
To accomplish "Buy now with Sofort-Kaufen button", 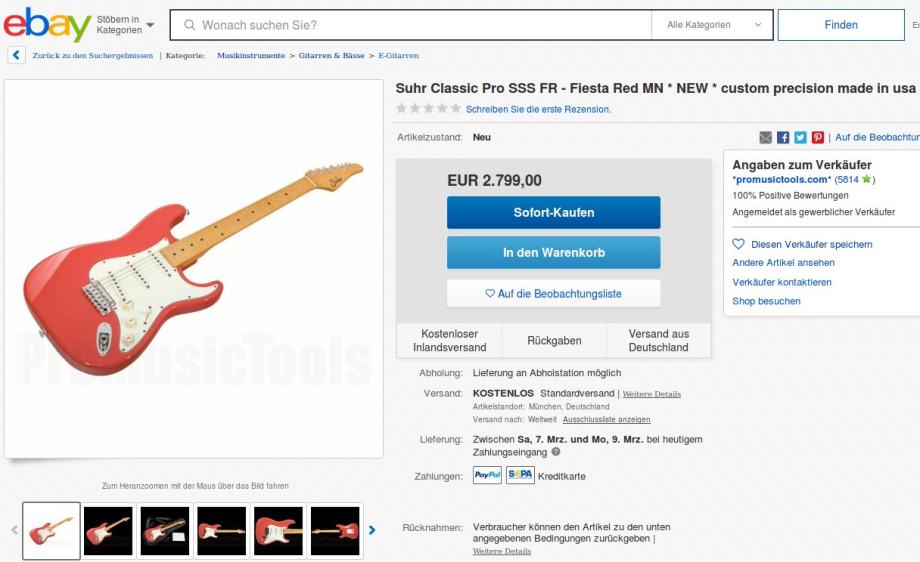I will pos(553,212).
